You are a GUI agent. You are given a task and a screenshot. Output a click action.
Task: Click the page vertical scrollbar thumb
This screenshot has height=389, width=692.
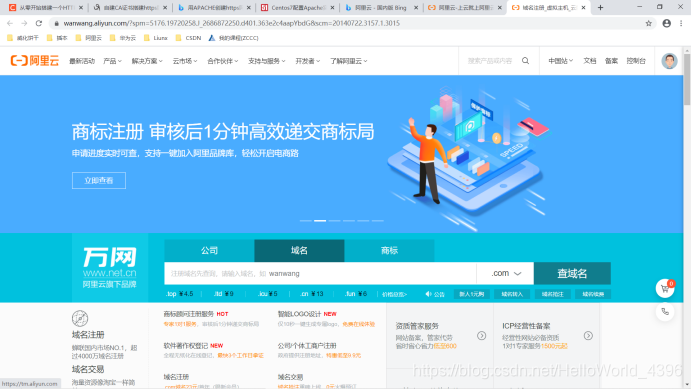point(687,79)
